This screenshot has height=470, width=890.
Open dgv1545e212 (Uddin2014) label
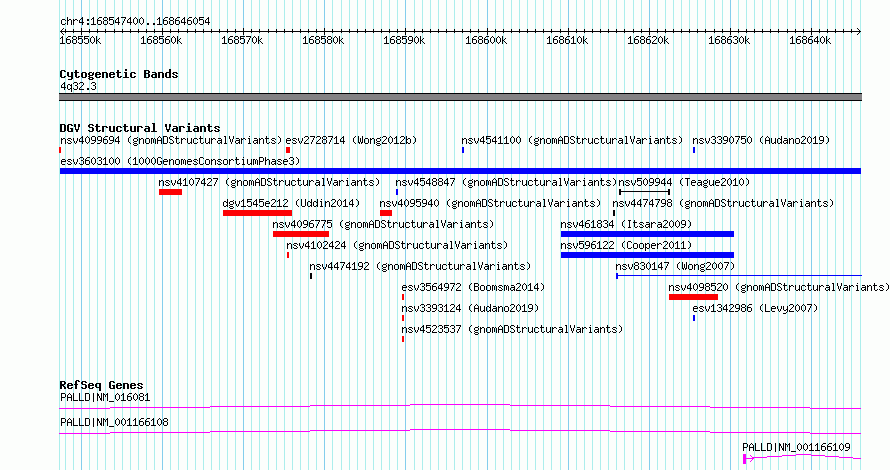coord(291,203)
